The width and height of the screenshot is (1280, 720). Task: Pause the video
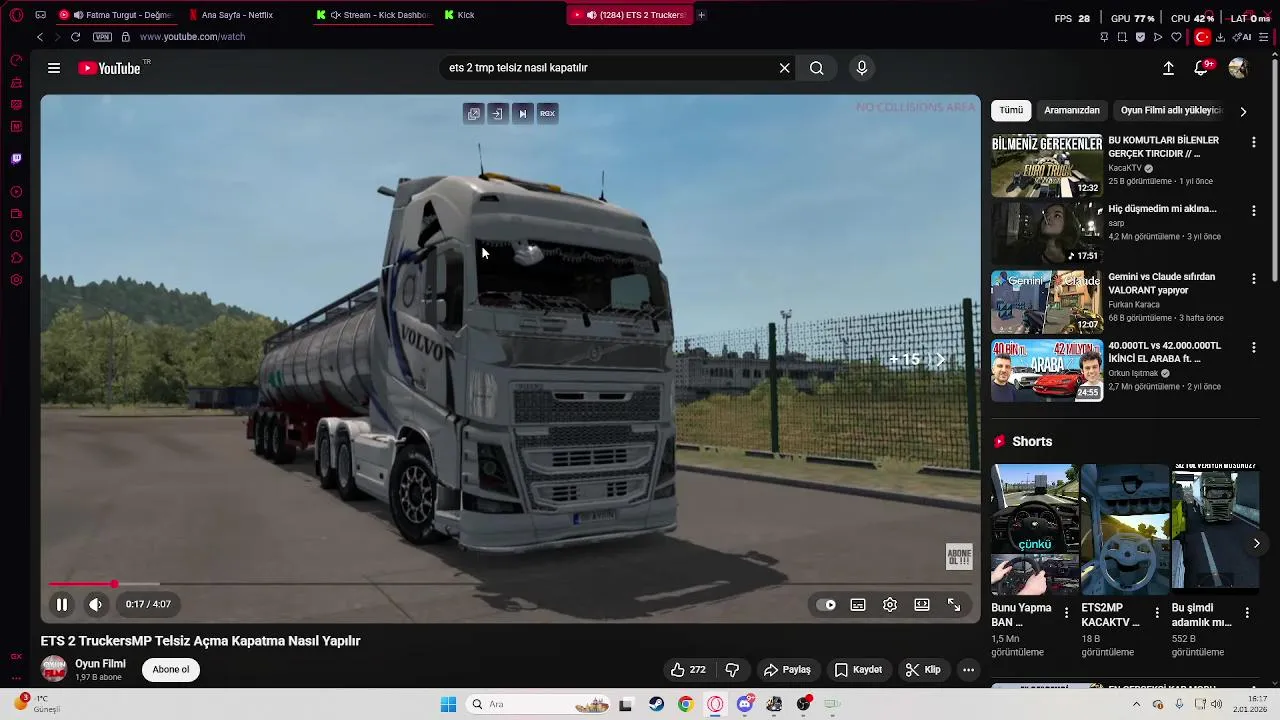(62, 604)
